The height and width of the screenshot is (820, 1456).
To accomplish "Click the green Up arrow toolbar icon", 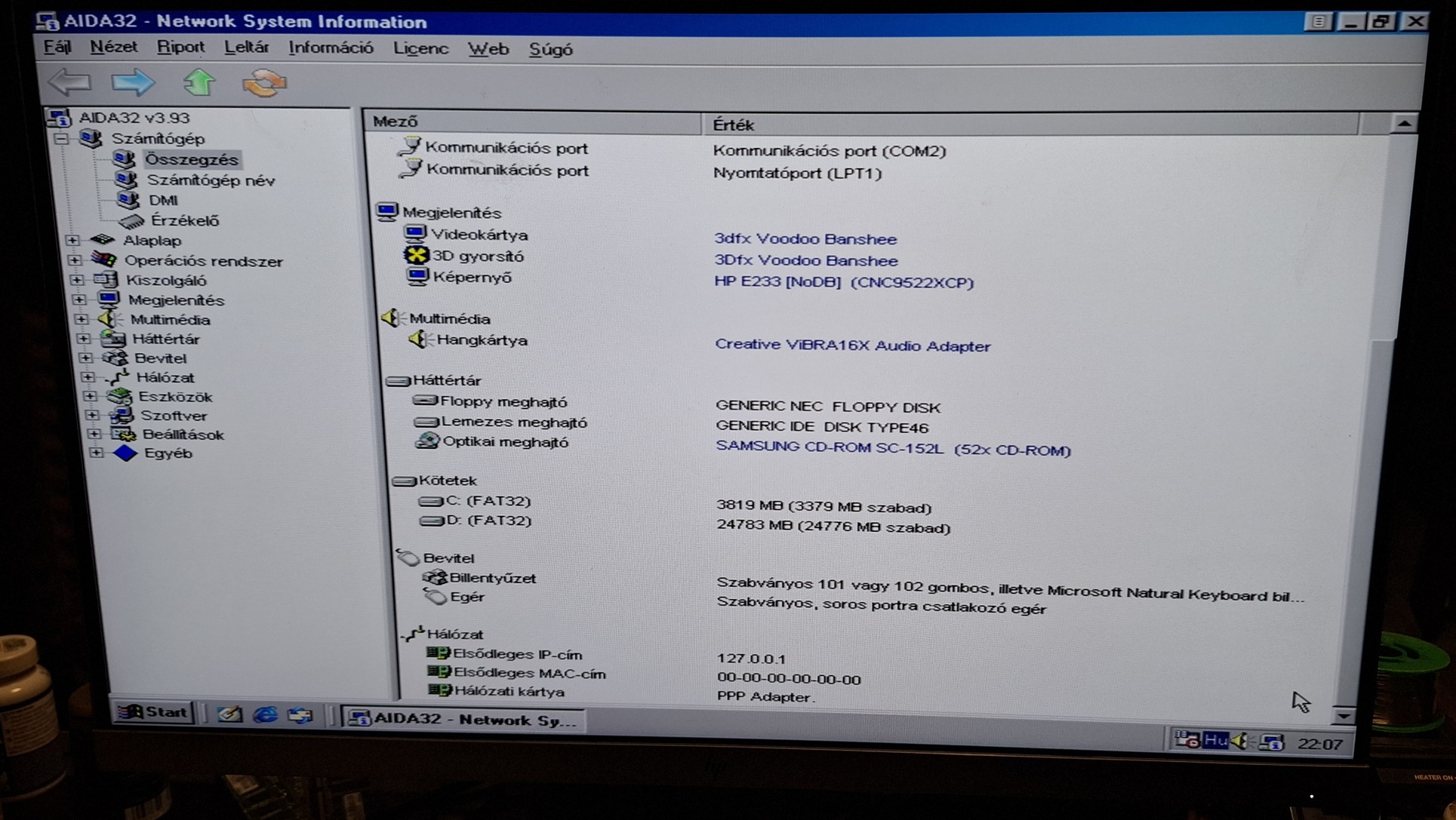I will click(199, 82).
